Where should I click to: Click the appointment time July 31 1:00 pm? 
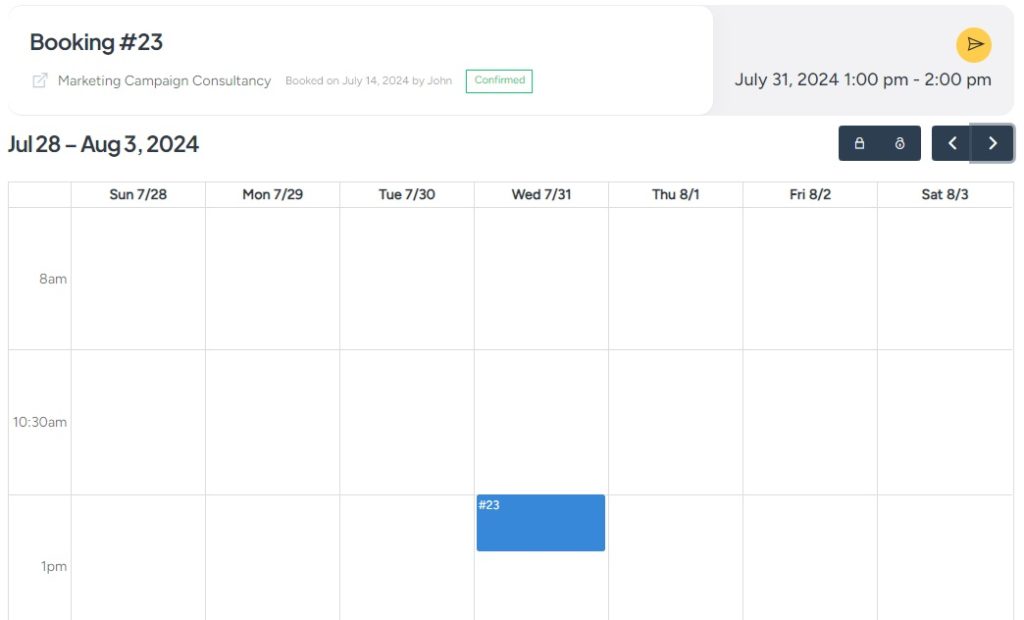click(864, 80)
